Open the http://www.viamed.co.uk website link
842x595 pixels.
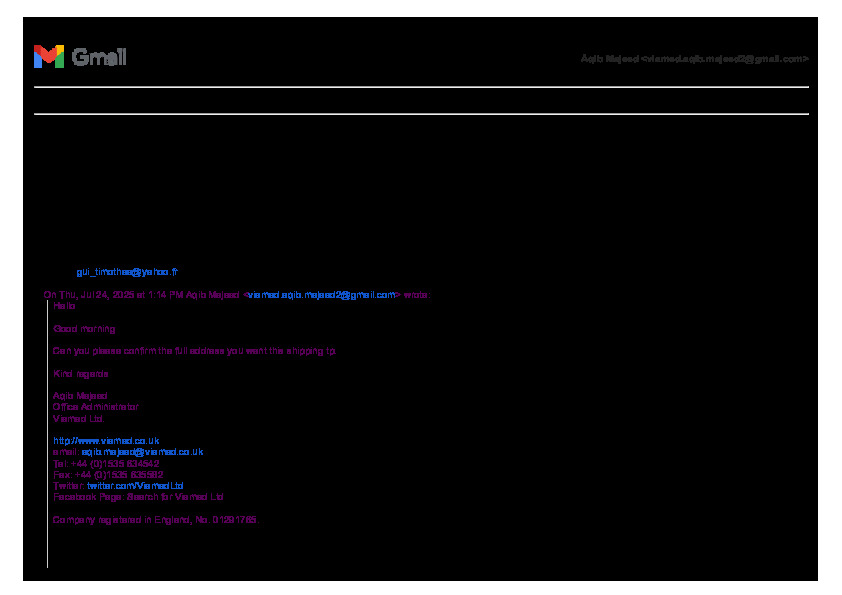point(106,440)
